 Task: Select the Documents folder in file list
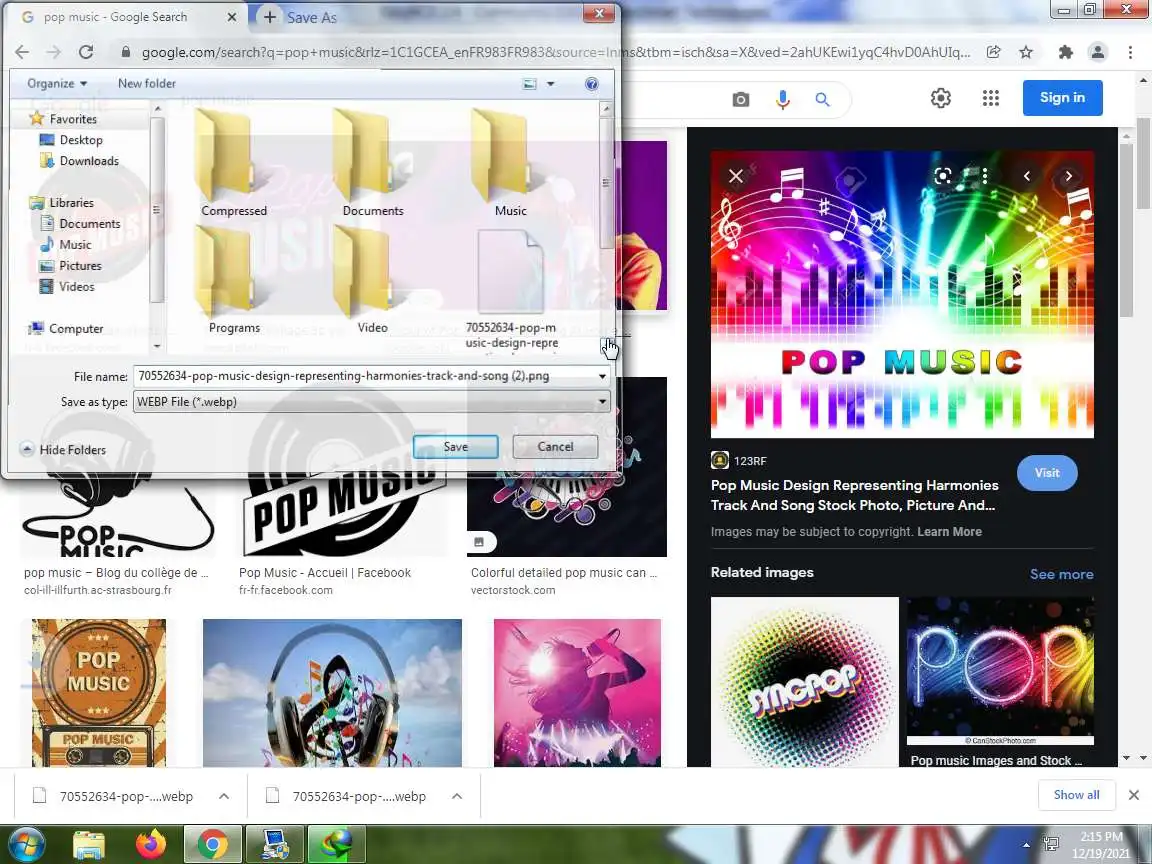[x=372, y=163]
